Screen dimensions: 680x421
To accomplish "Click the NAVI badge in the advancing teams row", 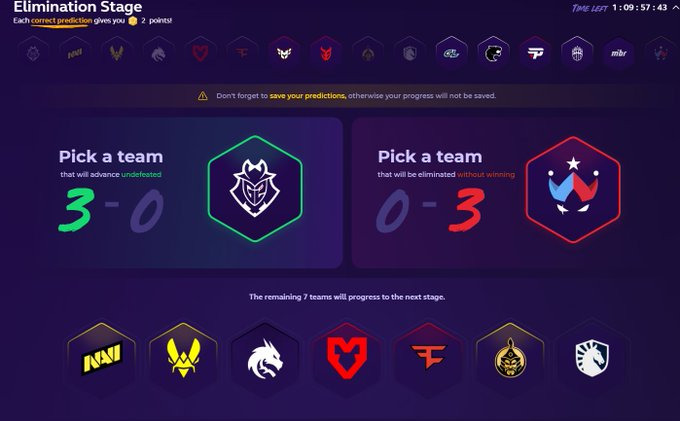I will coord(102,359).
